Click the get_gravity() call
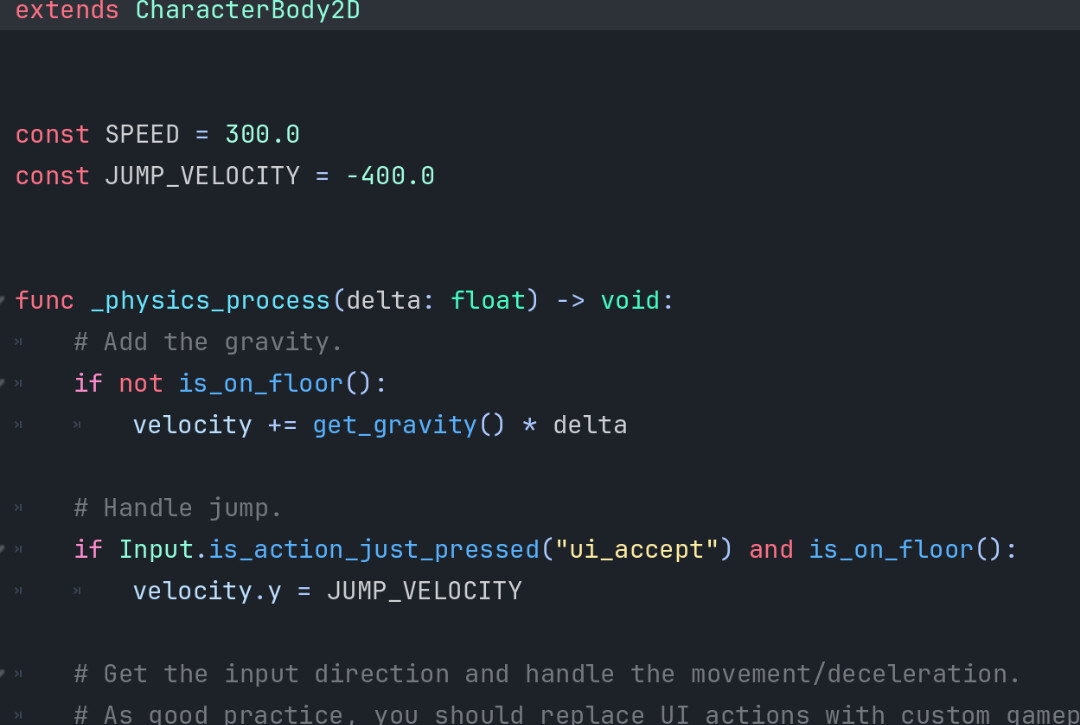The width and height of the screenshot is (1080, 725). [408, 425]
